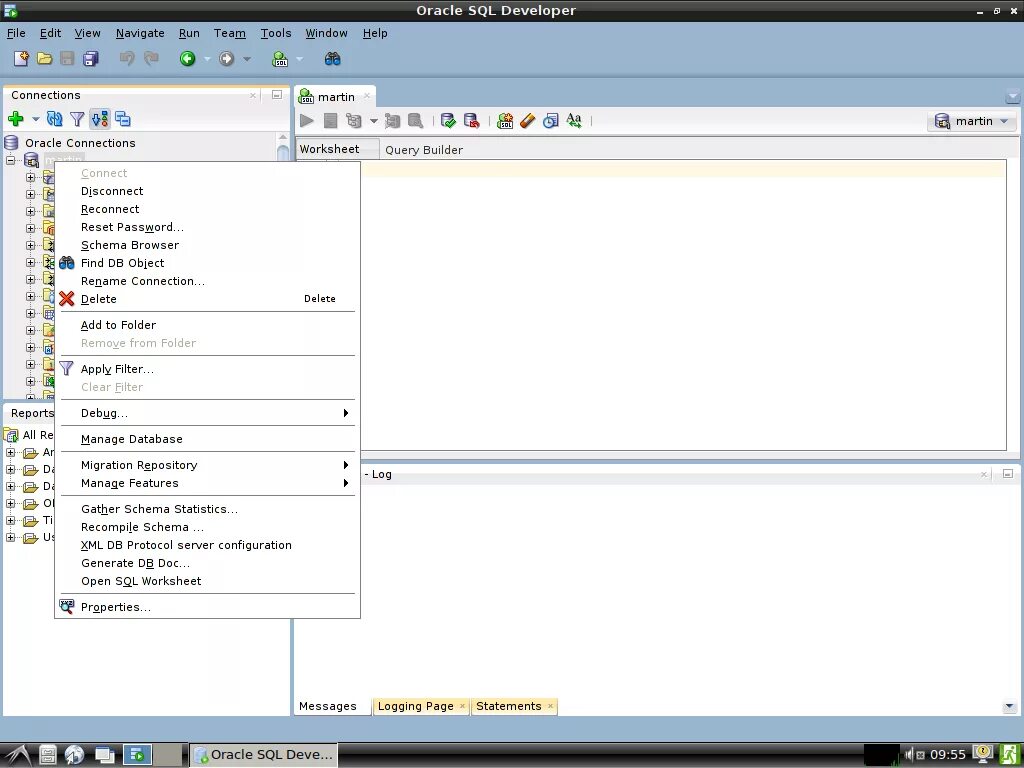The image size is (1024, 768).
Task: Open the Window menu
Action: pyautogui.click(x=327, y=33)
